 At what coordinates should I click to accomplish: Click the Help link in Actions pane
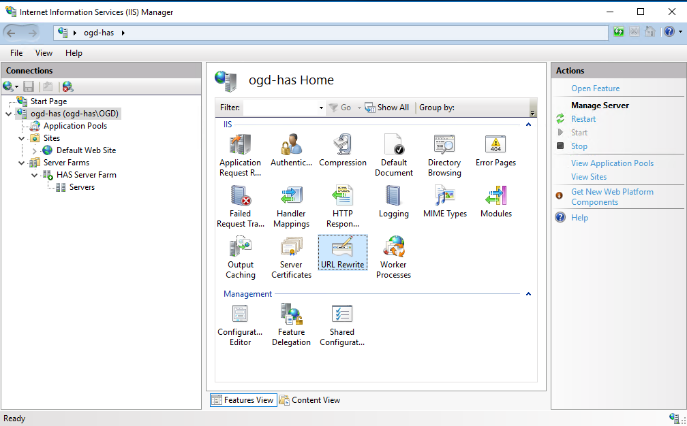point(579,217)
